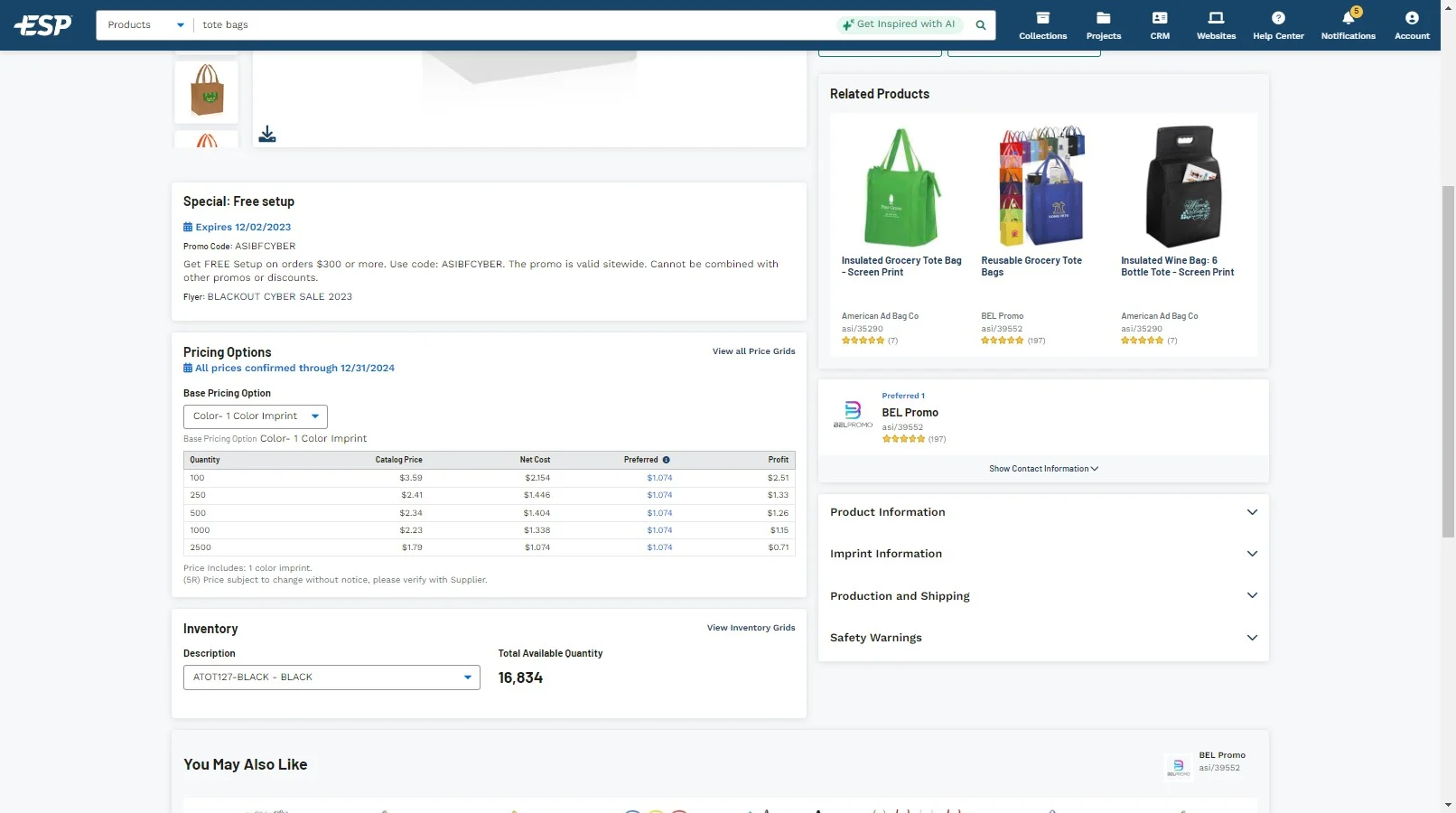This screenshot has height=813, width=1456.
Task: Expand the Production and Shipping section
Action: 1043,596
